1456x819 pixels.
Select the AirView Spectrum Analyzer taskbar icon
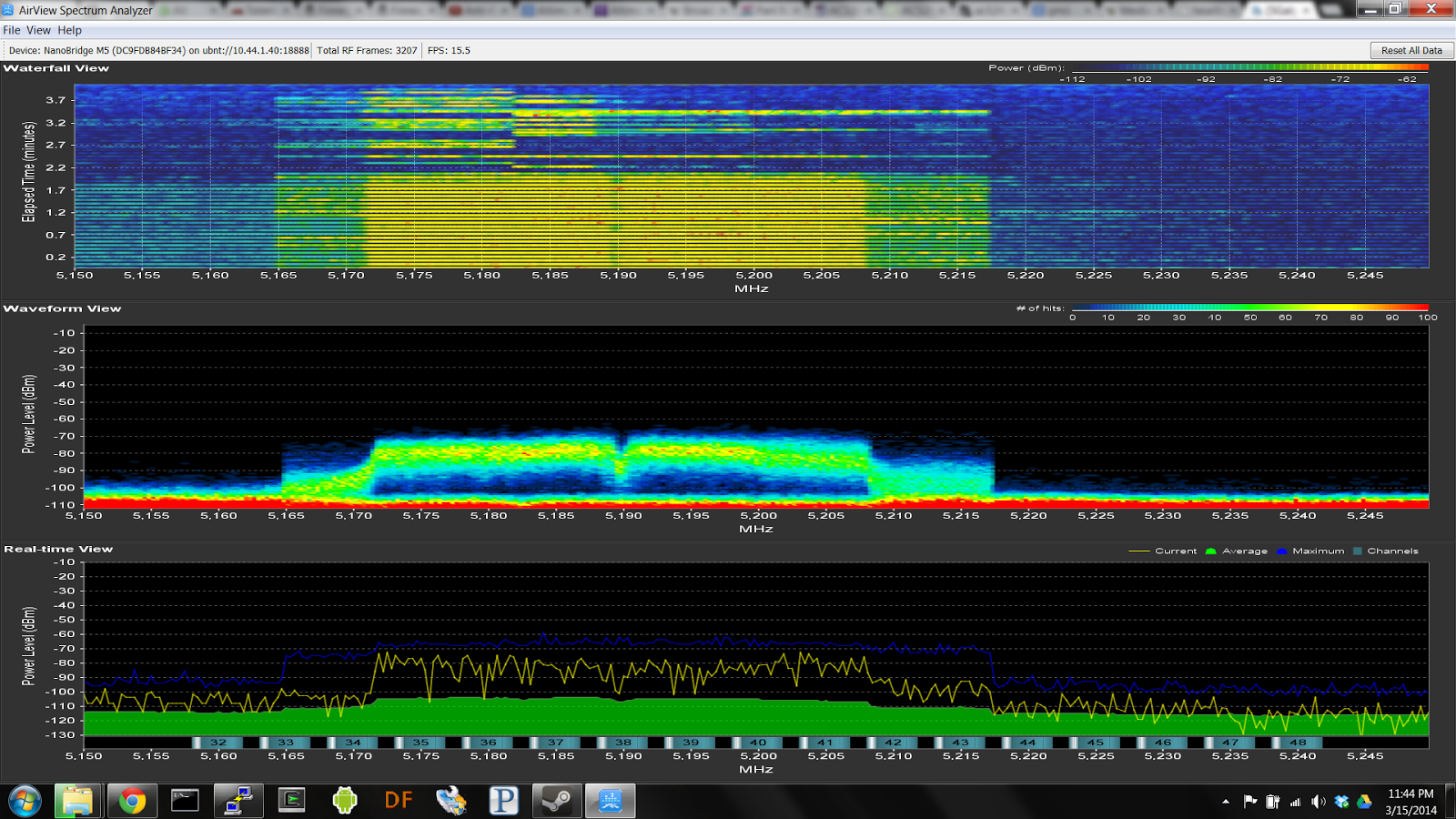pyautogui.click(x=610, y=801)
